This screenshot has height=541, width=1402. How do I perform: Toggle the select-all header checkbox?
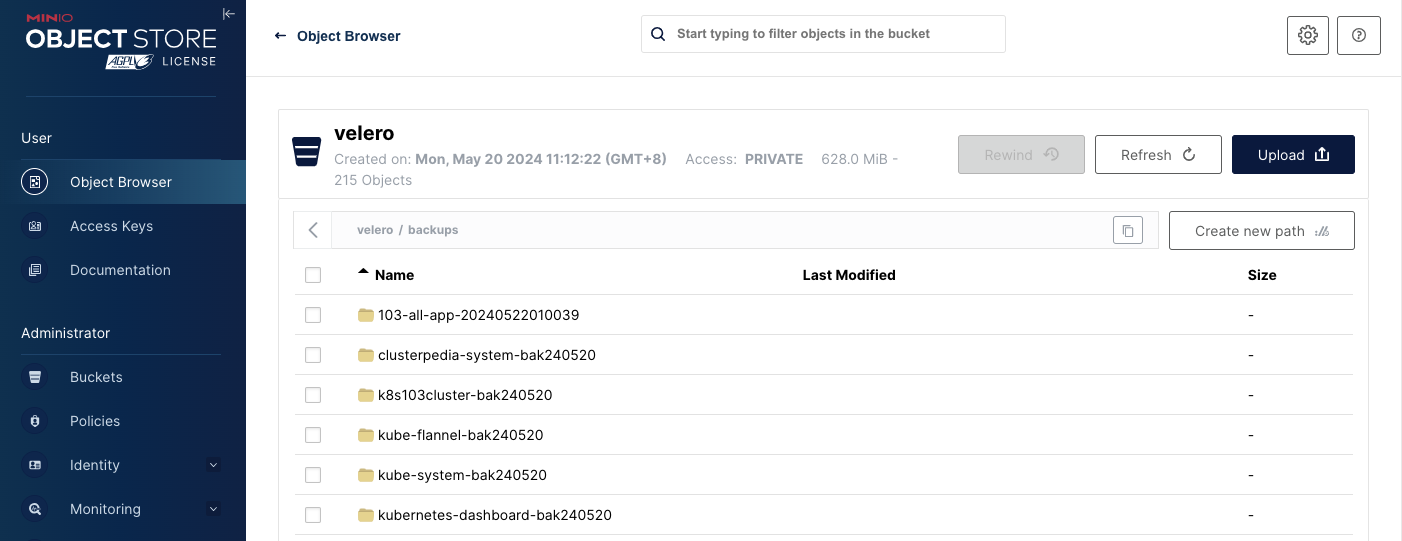click(313, 275)
